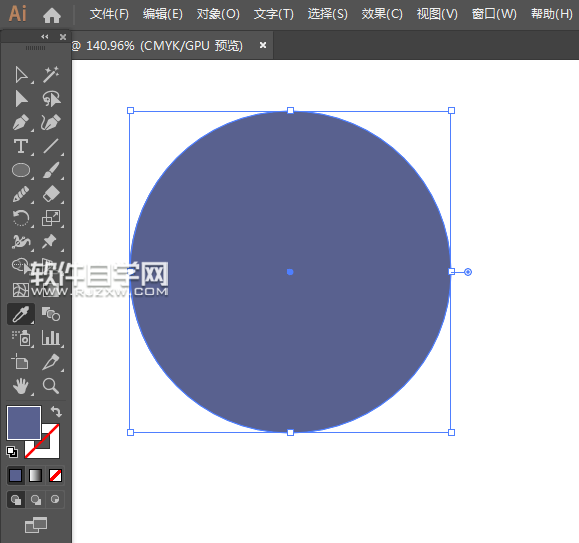
Task: Open the 窗口(W) menu
Action: (494, 14)
